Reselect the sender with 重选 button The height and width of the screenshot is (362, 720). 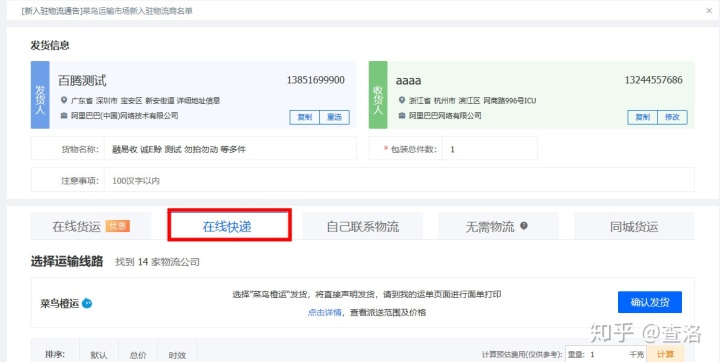click(334, 117)
